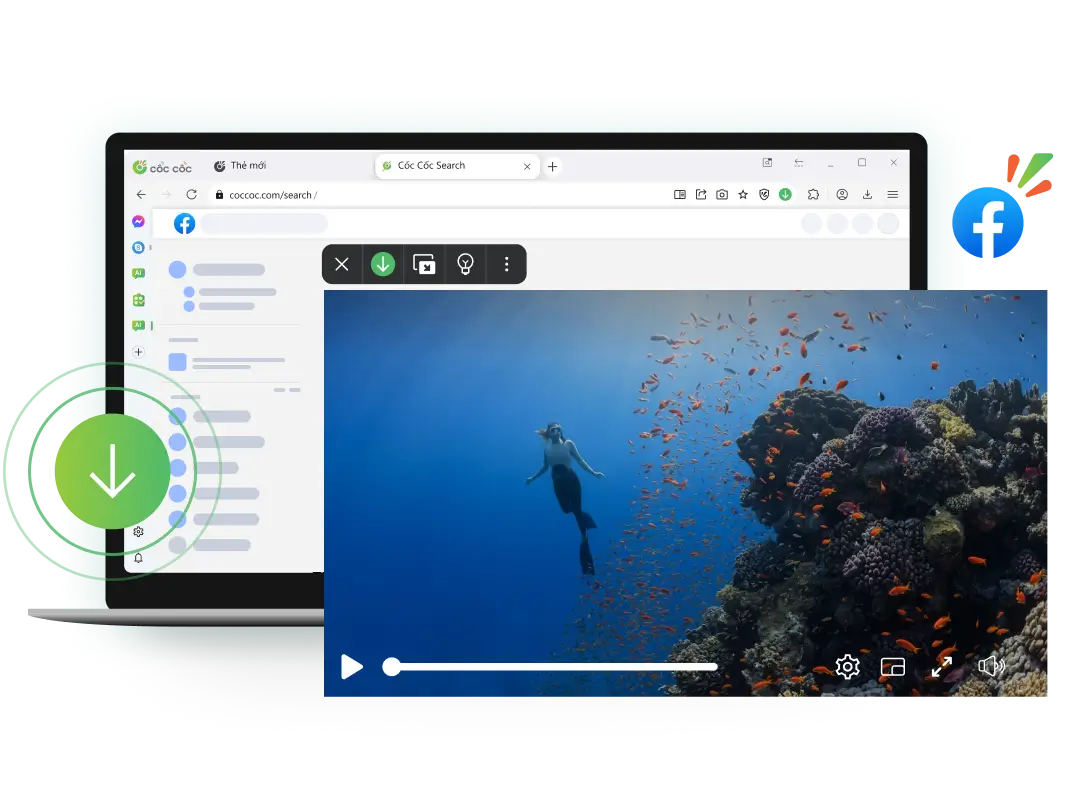
Task: Click the Facebook badge with sparks
Action: click(988, 222)
